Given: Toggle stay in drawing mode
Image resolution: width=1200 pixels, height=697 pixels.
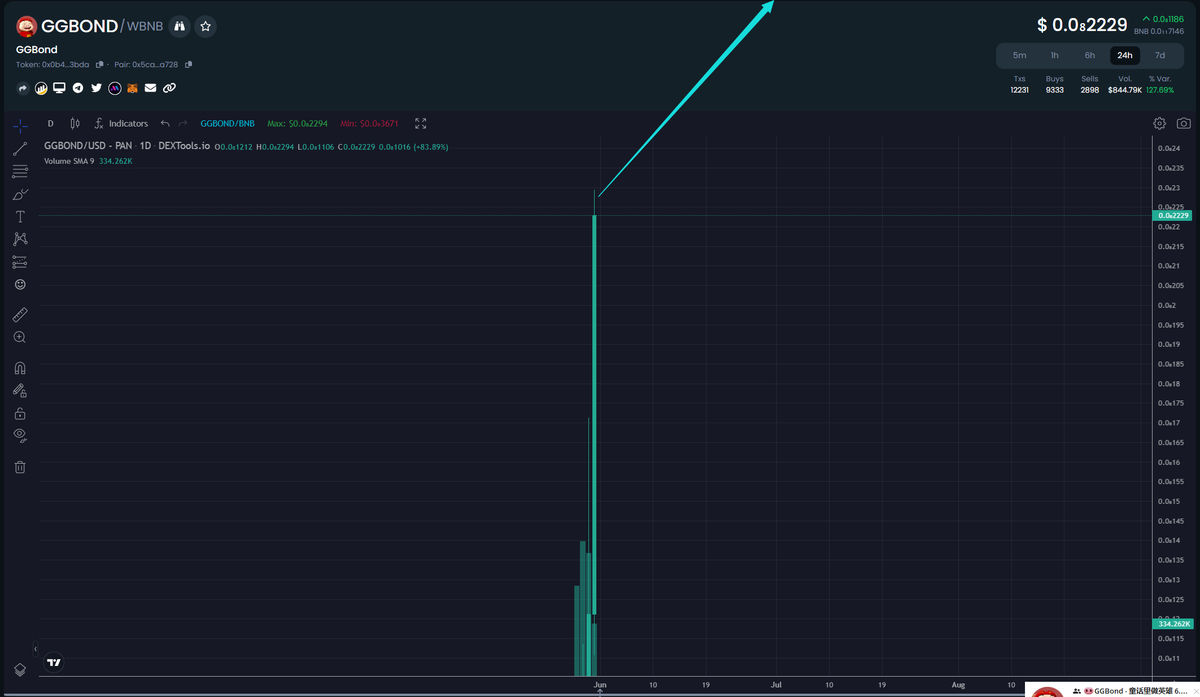Looking at the screenshot, I should (x=20, y=391).
